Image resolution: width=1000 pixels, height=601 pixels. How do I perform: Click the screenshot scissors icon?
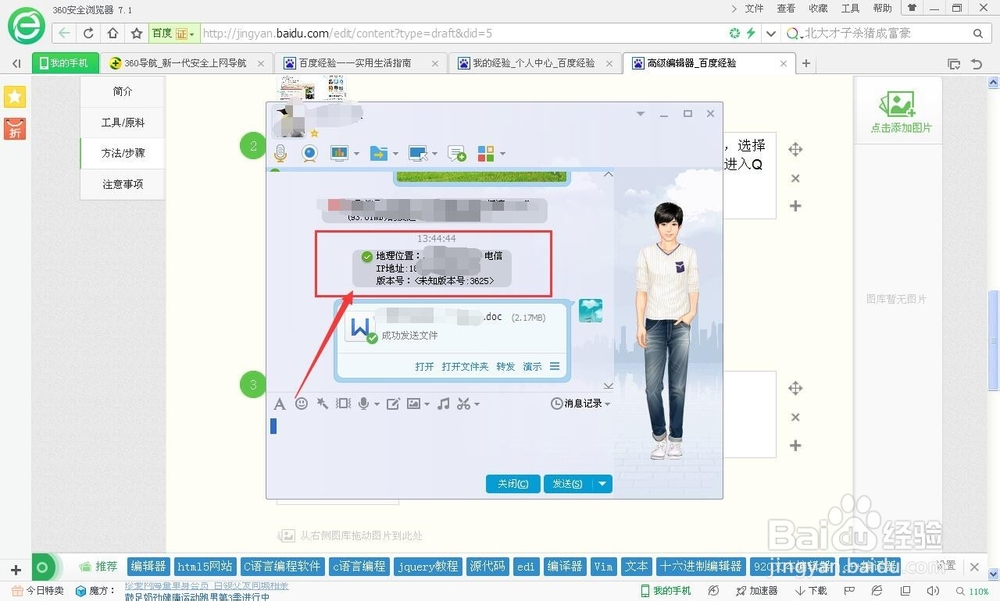click(x=464, y=403)
